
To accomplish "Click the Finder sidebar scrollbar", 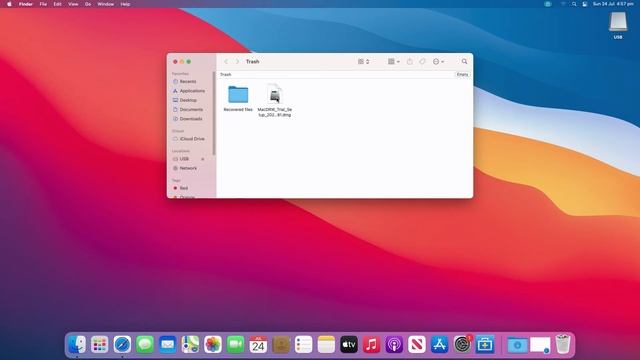I will pyautogui.click(x=214, y=113).
